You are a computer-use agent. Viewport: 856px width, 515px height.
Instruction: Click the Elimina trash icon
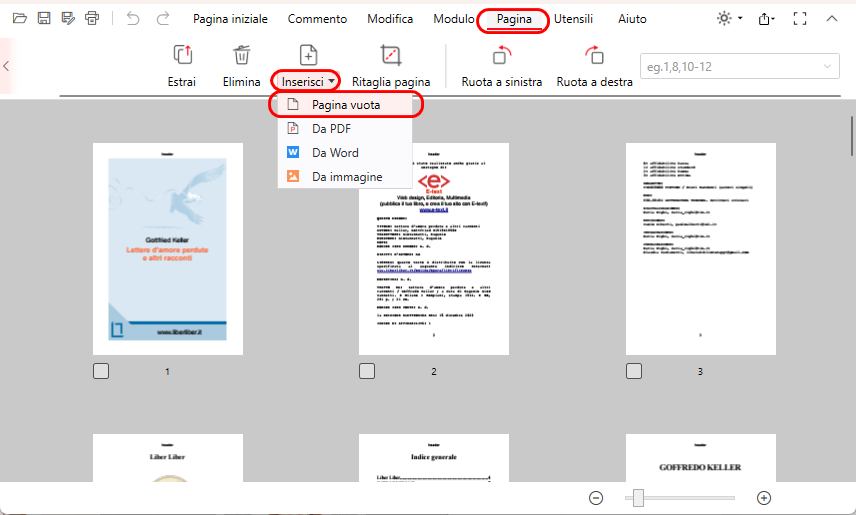241,55
